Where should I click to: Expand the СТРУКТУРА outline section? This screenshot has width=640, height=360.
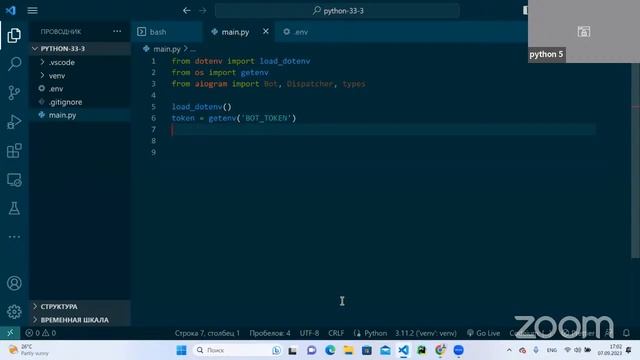(80, 307)
